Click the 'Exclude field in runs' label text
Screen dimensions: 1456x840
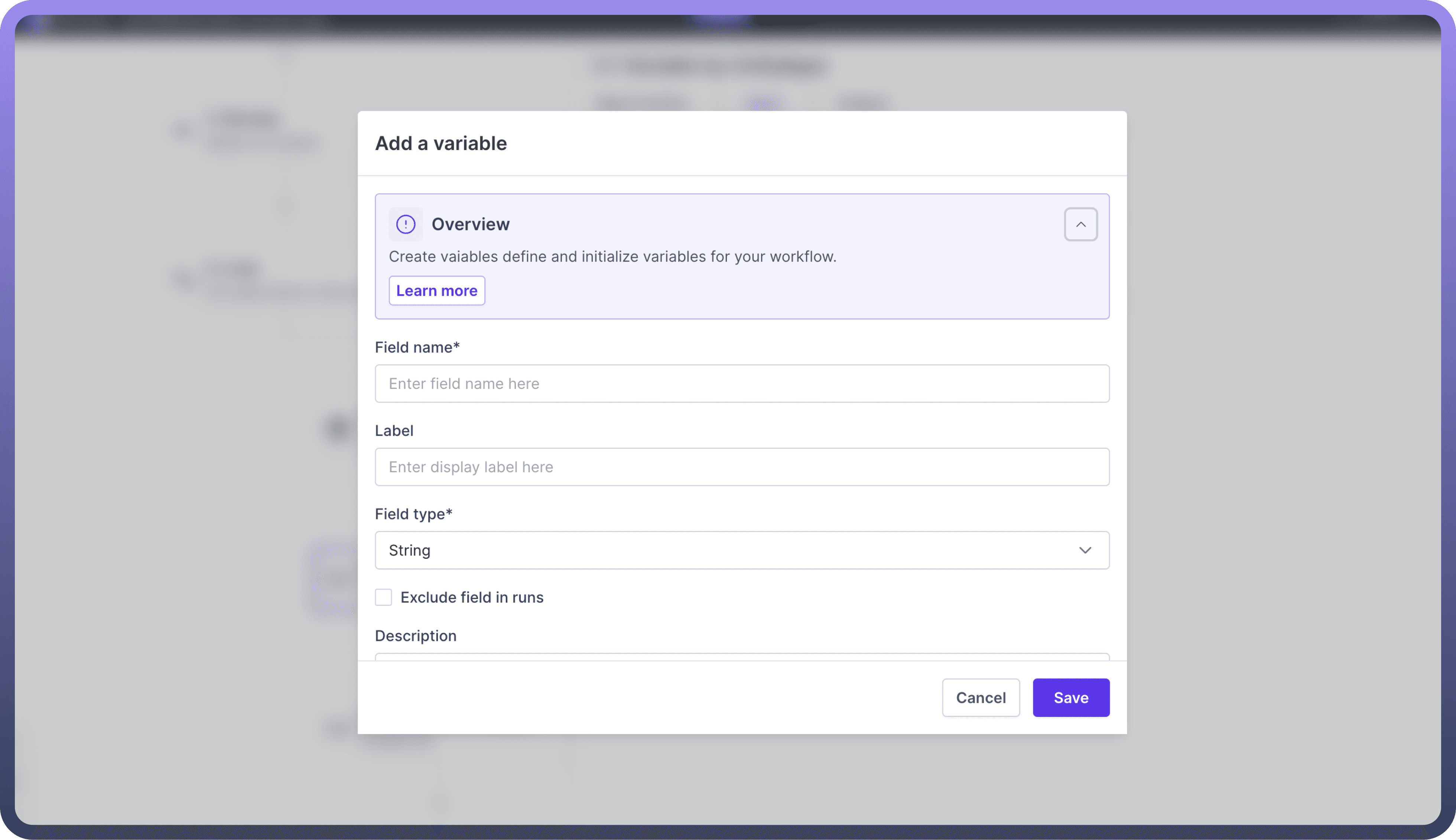[x=472, y=597]
